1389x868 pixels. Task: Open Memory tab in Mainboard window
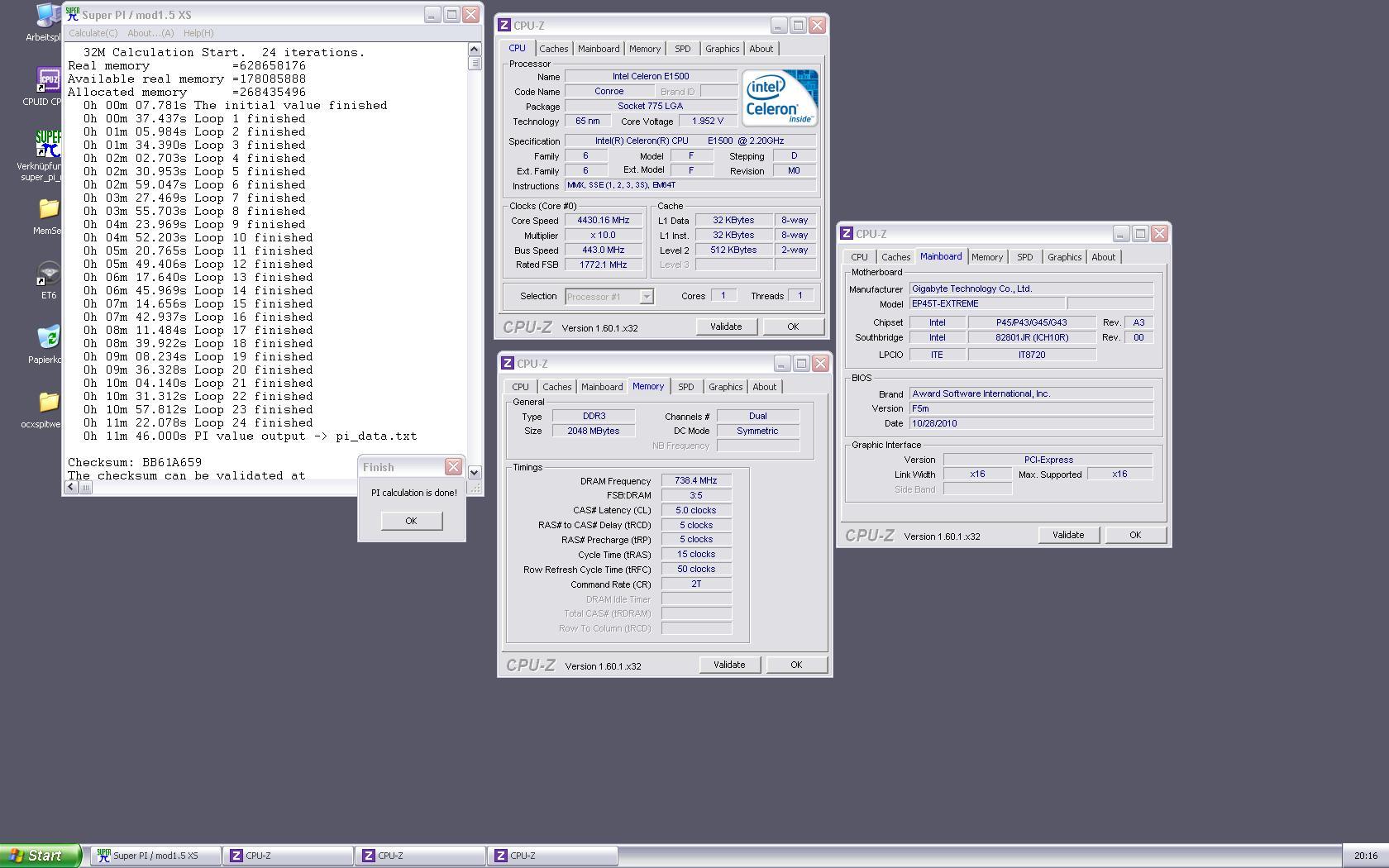click(987, 257)
